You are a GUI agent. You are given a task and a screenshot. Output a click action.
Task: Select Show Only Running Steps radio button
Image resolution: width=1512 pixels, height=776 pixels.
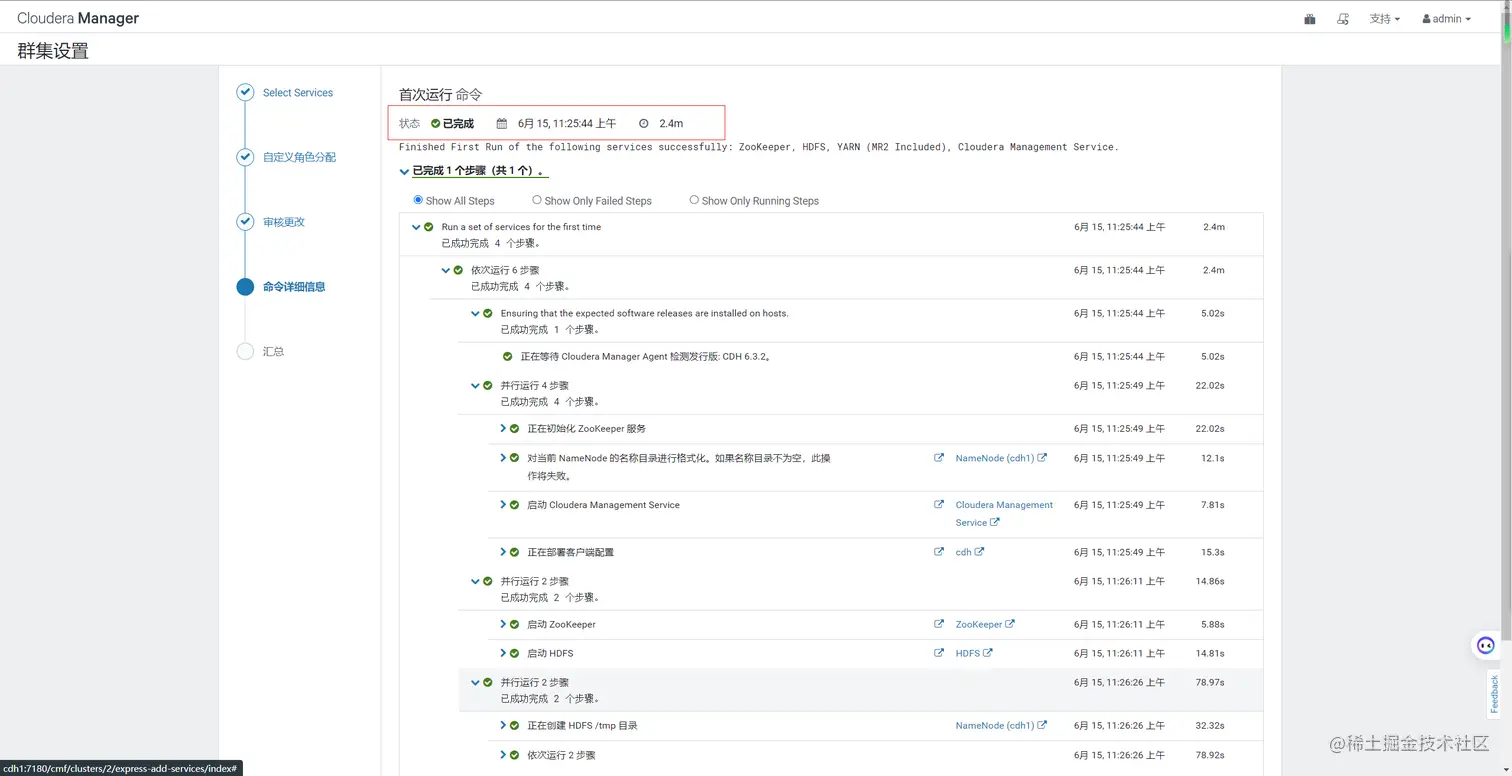pyautogui.click(x=694, y=200)
